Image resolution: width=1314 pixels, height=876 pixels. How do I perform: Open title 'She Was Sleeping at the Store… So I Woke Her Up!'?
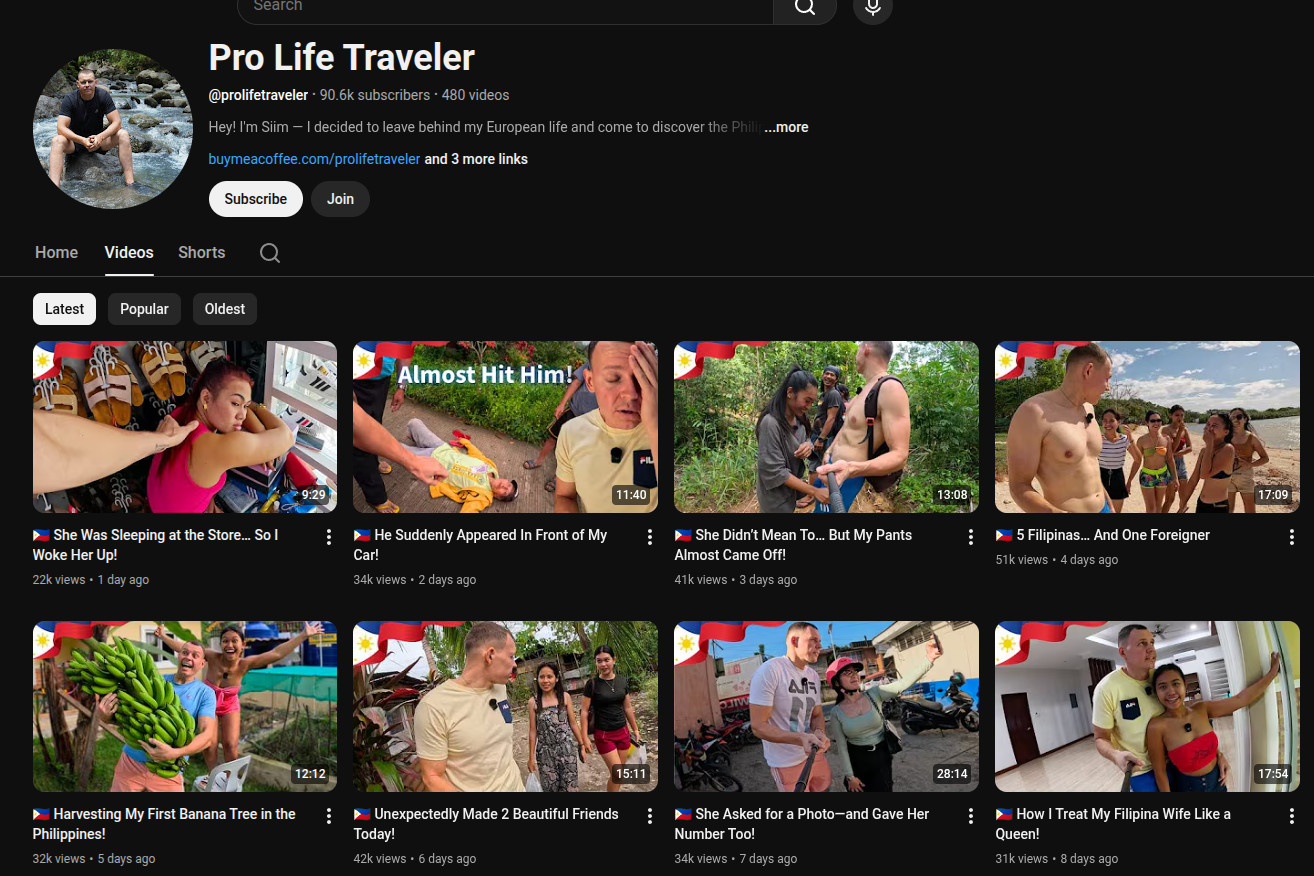[x=156, y=545]
